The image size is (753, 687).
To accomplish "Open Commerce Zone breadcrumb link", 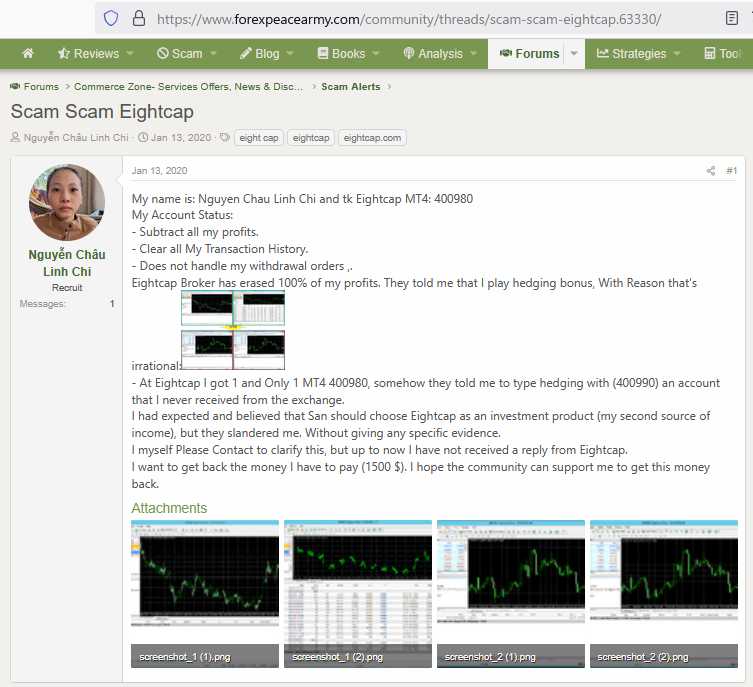I will (188, 86).
